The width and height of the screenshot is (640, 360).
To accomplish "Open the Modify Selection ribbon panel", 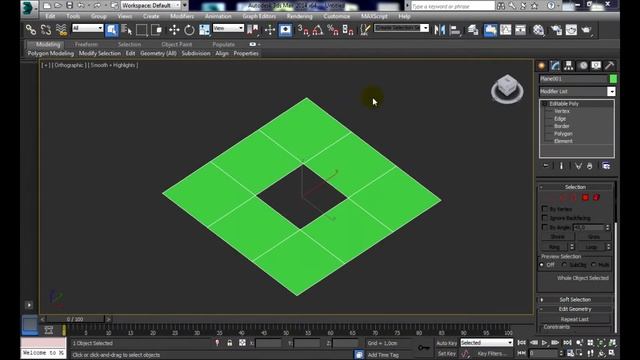I will point(100,53).
